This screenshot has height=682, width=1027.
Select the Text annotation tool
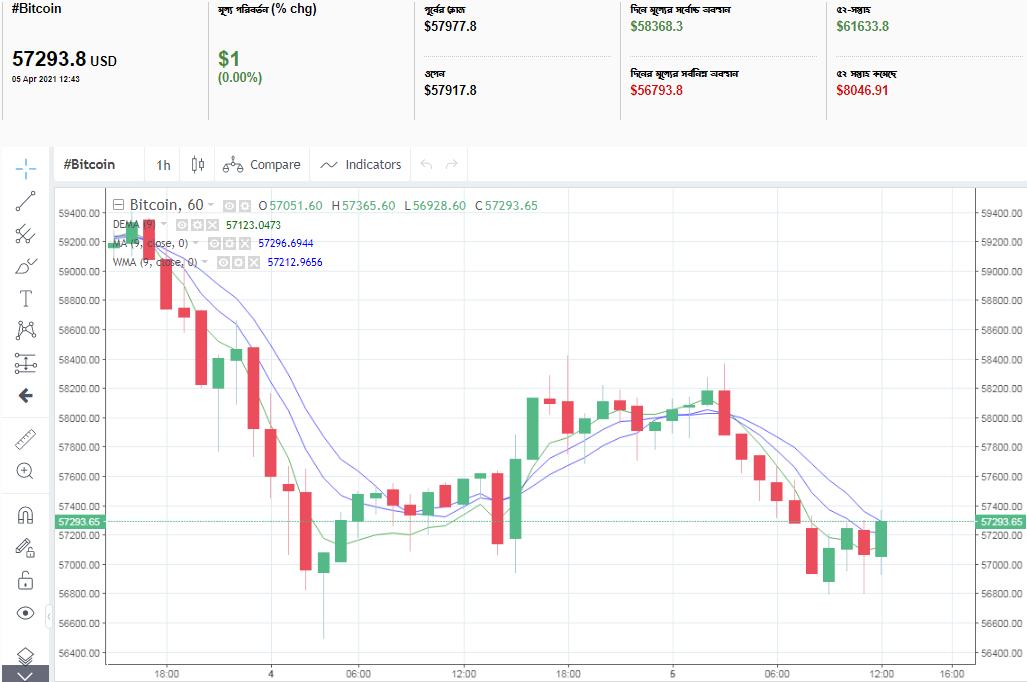tap(26, 299)
